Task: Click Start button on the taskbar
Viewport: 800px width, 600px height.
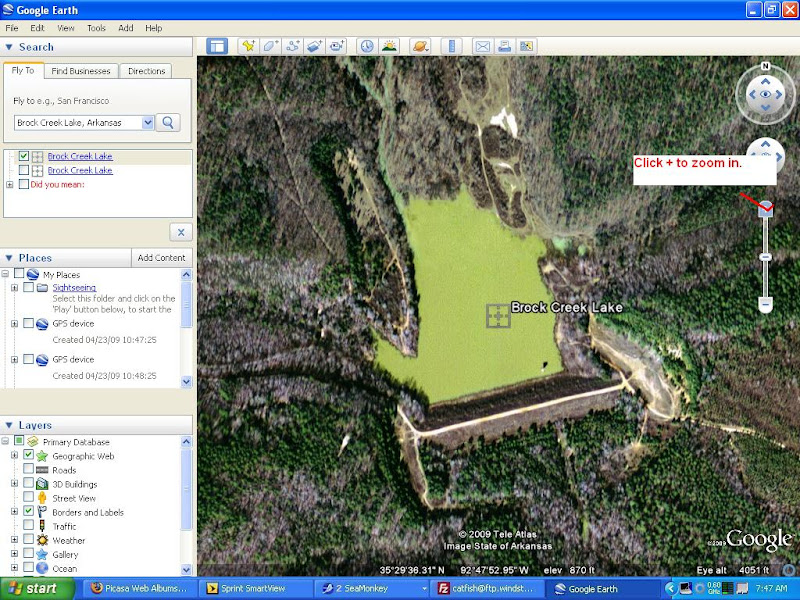Action: [31, 589]
